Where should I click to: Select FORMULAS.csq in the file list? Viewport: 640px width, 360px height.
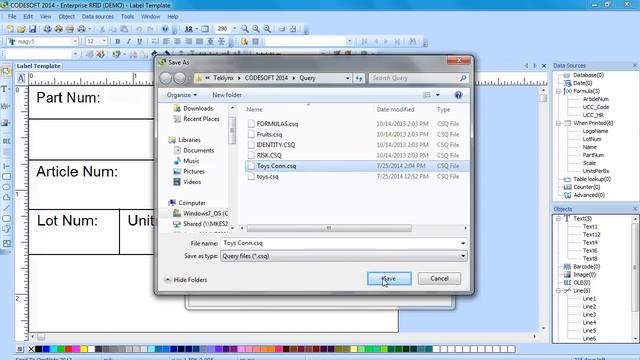(x=278, y=124)
